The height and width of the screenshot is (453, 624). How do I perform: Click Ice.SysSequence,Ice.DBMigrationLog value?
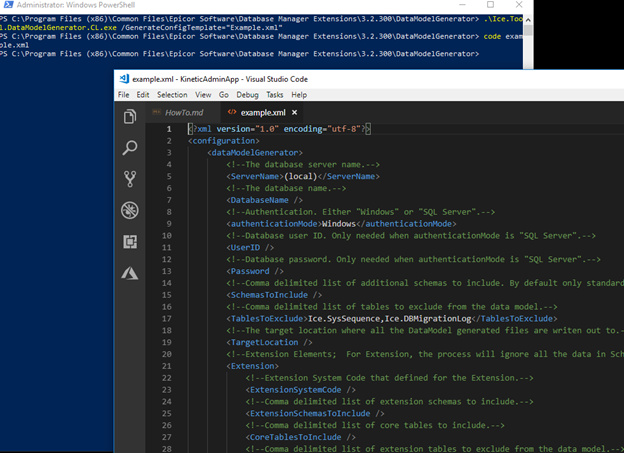(390, 318)
